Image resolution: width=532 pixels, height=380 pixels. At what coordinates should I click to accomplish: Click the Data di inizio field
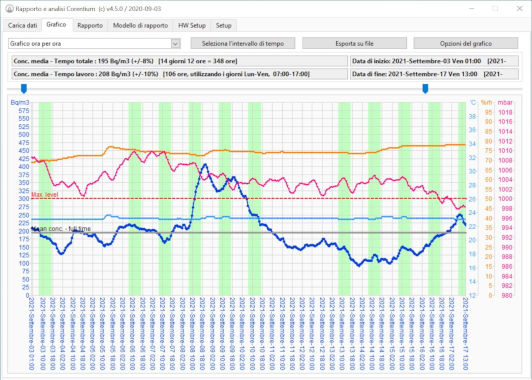pyautogui.click(x=435, y=61)
